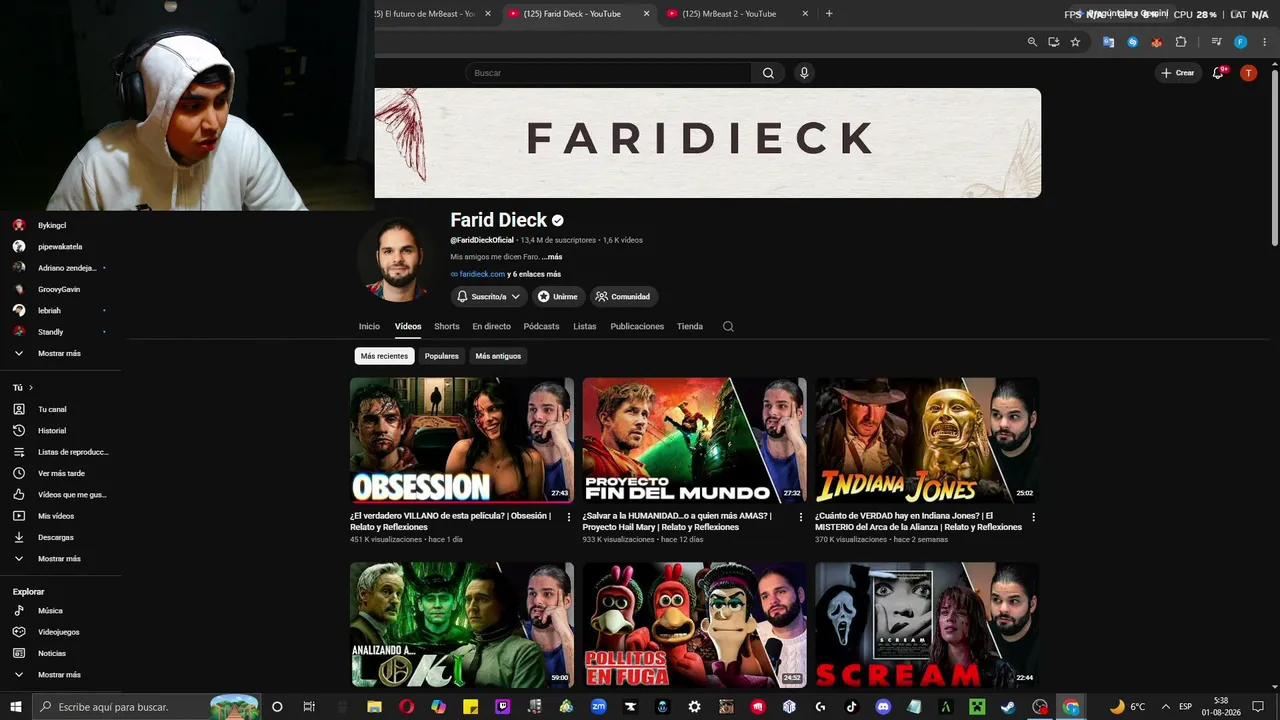Open the Obsession video thumbnail
The image size is (1280, 720).
pyautogui.click(x=462, y=440)
